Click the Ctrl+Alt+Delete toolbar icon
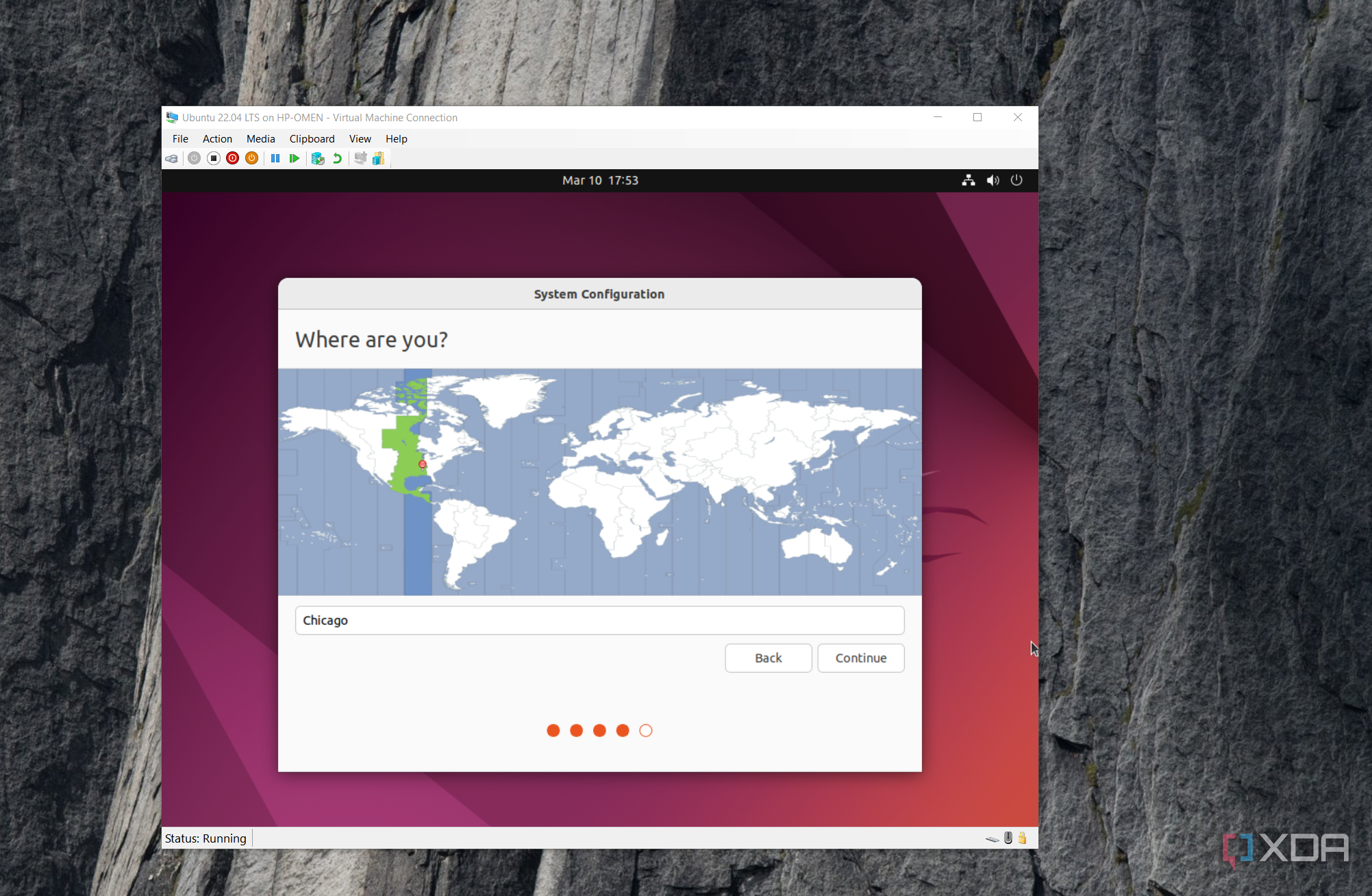The width and height of the screenshot is (1372, 896). 172,159
